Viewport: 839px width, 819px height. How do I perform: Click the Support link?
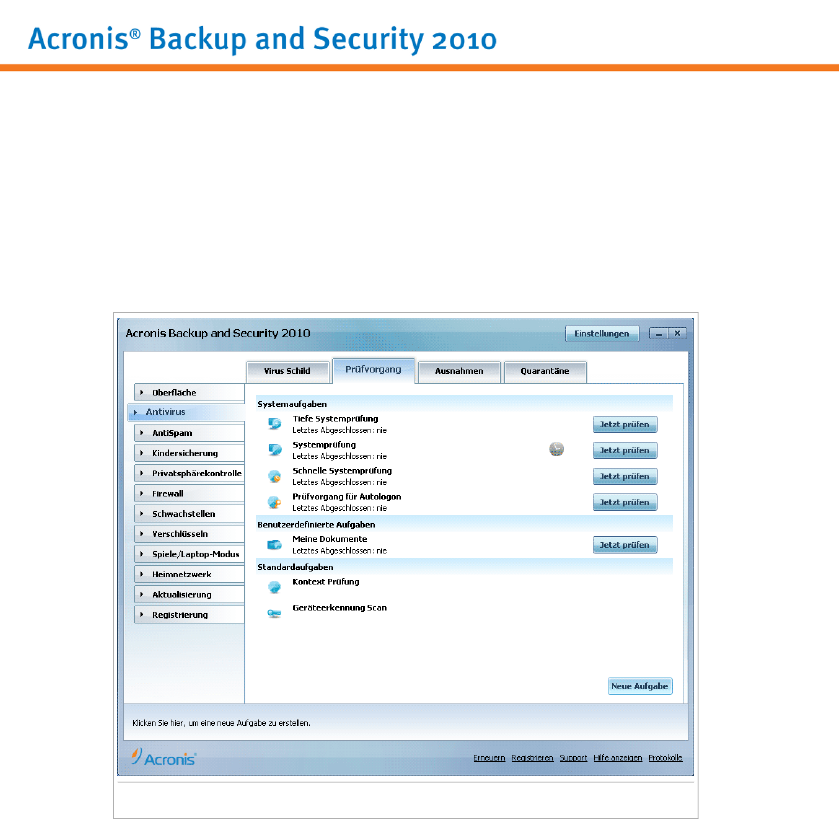pos(573,758)
